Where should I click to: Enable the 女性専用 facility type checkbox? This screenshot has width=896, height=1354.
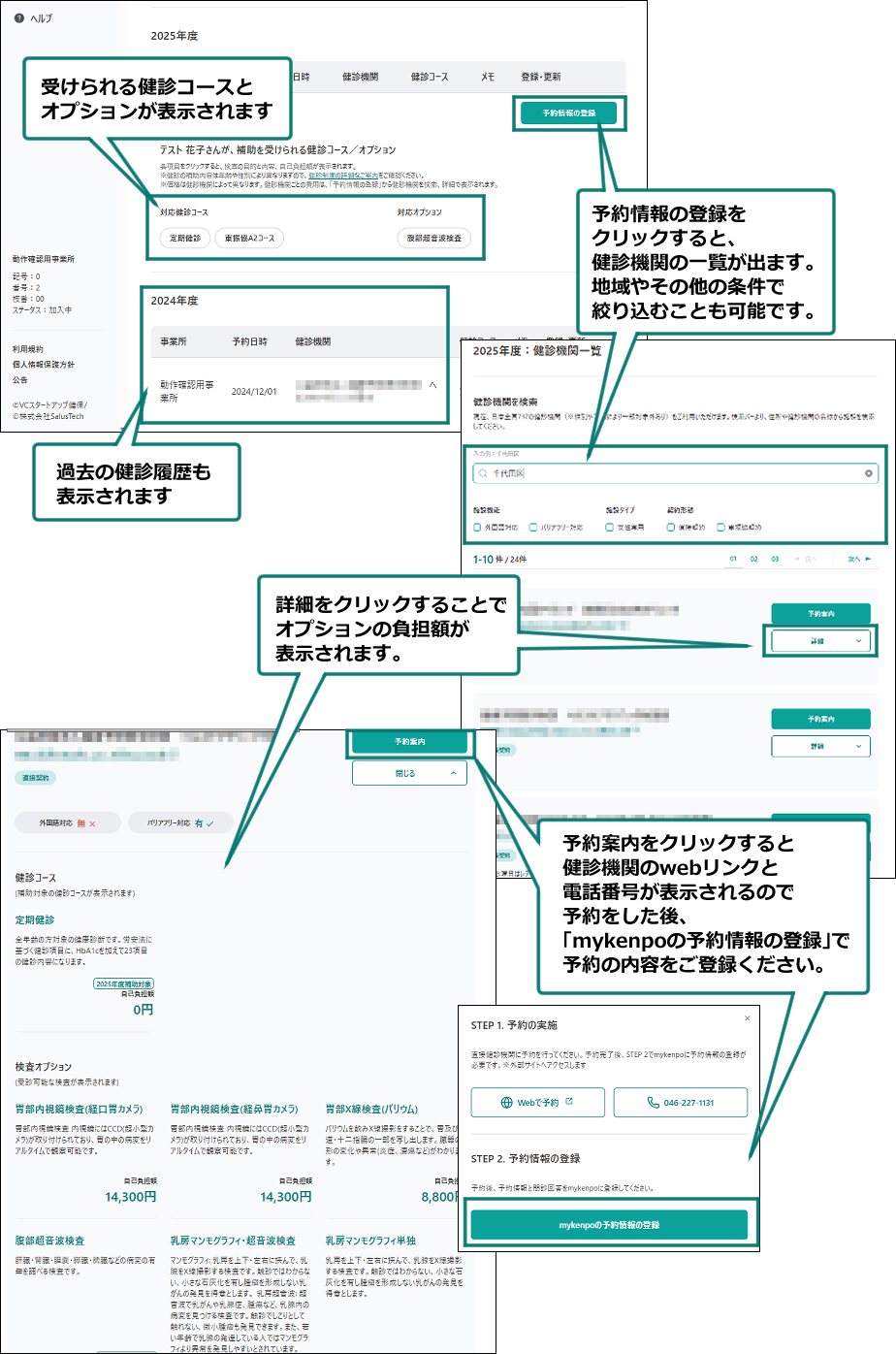(x=609, y=528)
